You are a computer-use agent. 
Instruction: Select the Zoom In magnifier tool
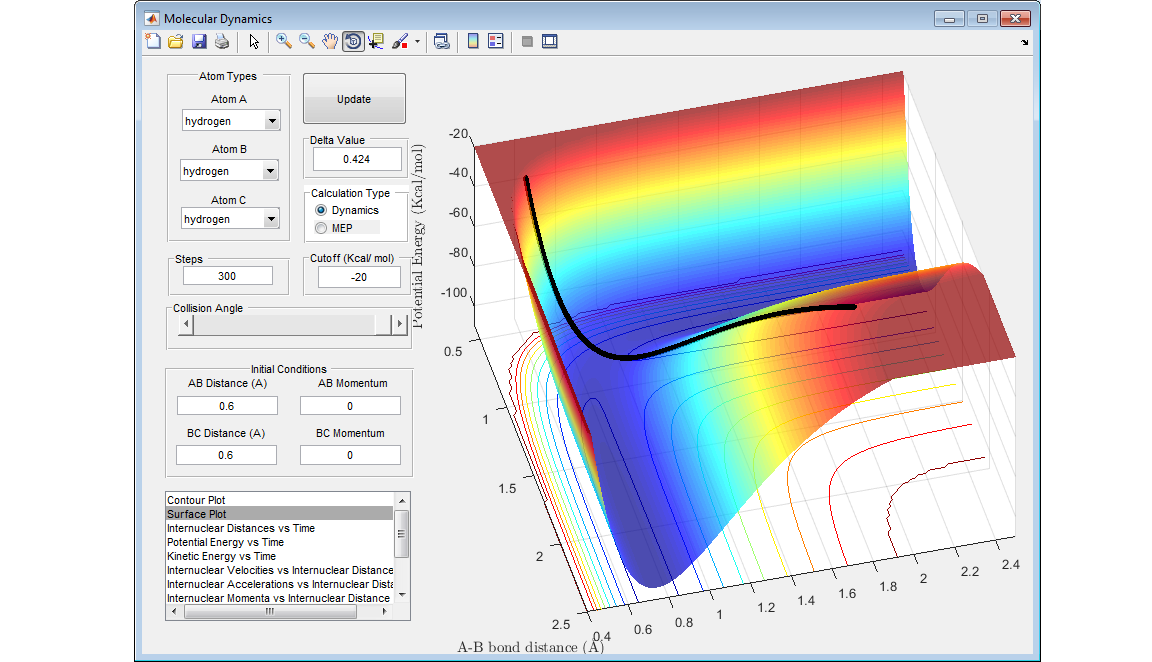[284, 41]
